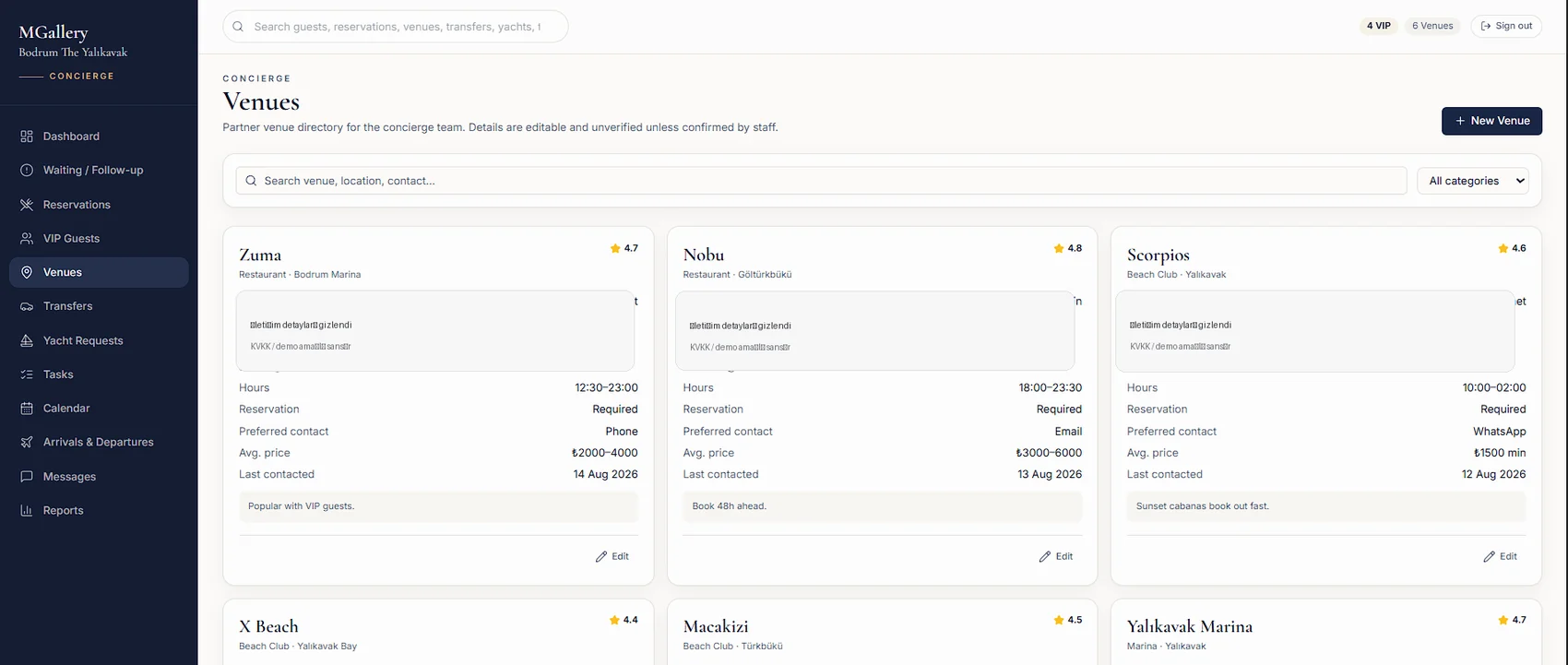Click the Venues pin icon in sidebar
The image size is (1568, 665).
point(27,272)
